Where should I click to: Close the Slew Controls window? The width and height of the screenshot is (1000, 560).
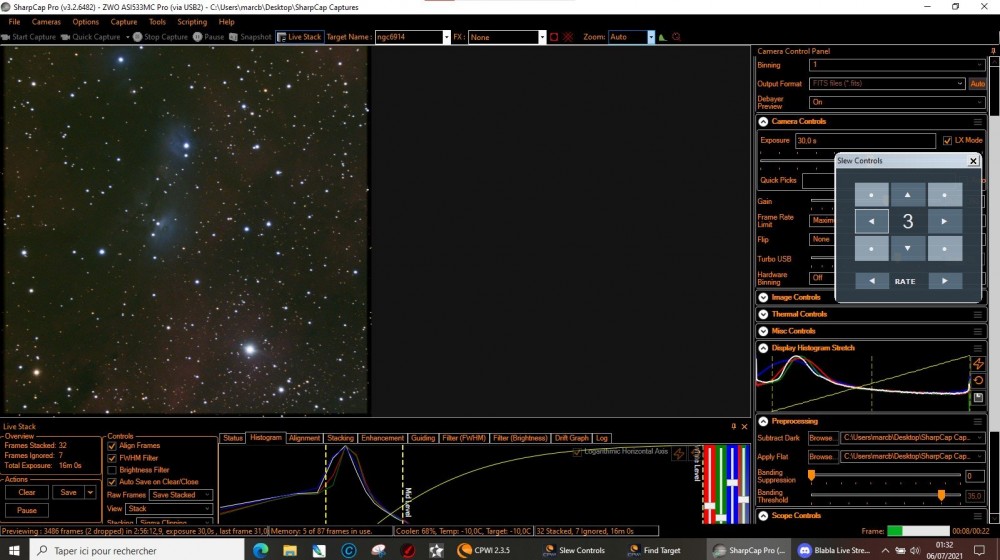pyautogui.click(x=973, y=161)
